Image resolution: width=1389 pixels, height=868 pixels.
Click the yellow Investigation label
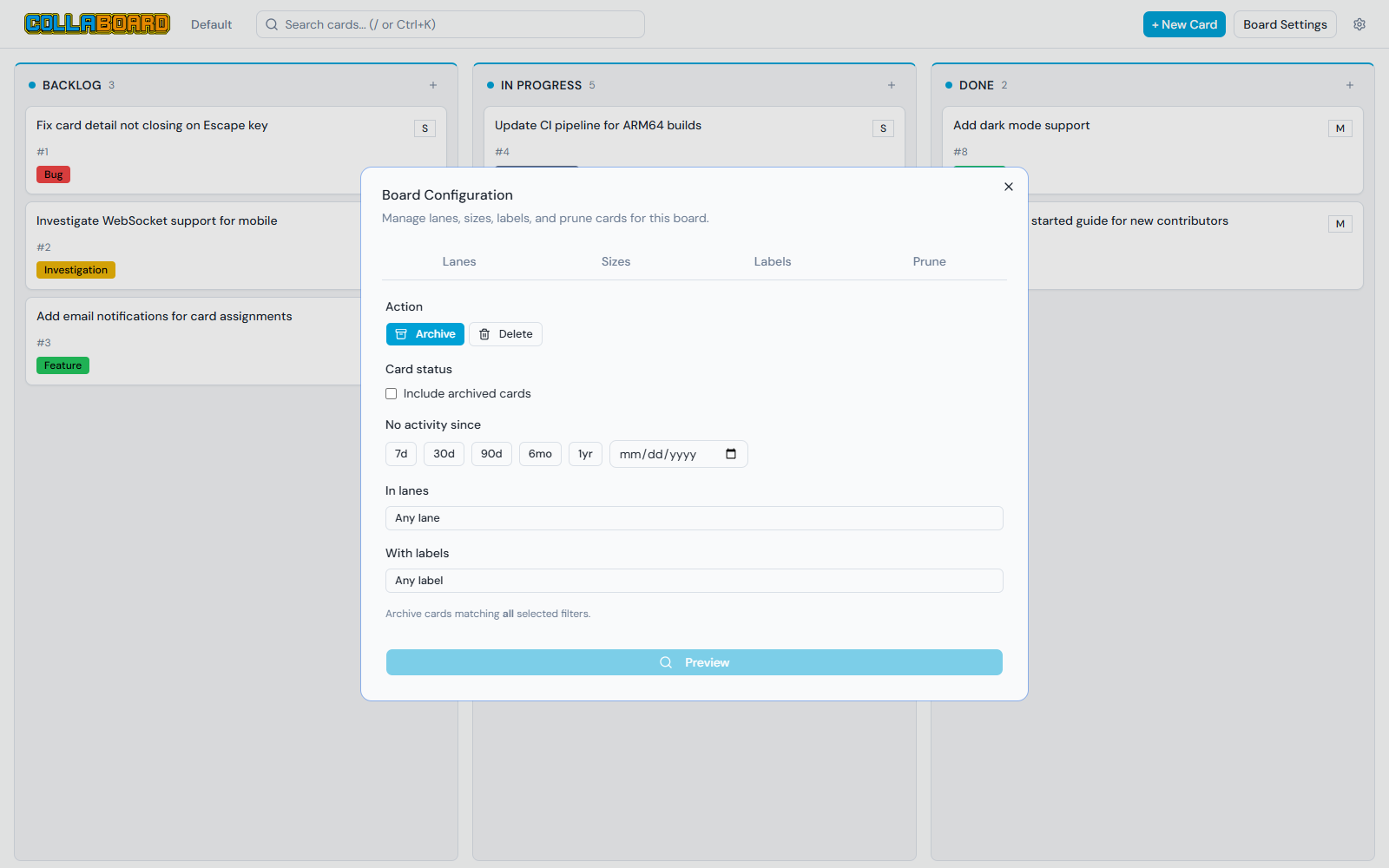coord(76,270)
